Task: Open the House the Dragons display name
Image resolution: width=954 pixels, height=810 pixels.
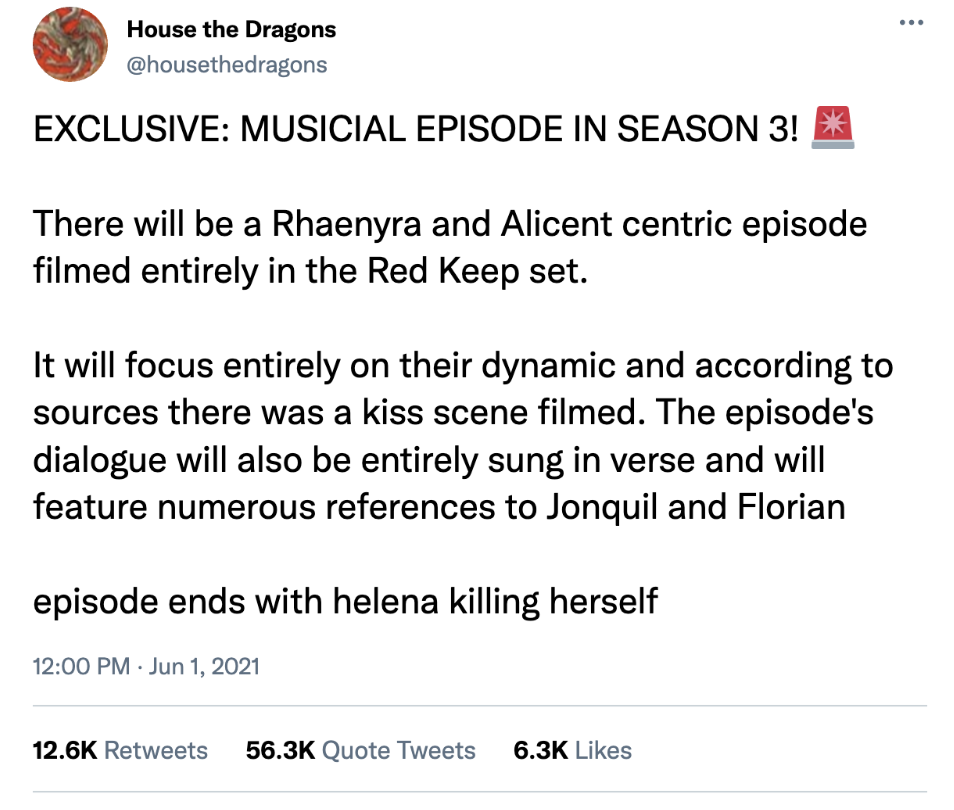Action: point(231,30)
